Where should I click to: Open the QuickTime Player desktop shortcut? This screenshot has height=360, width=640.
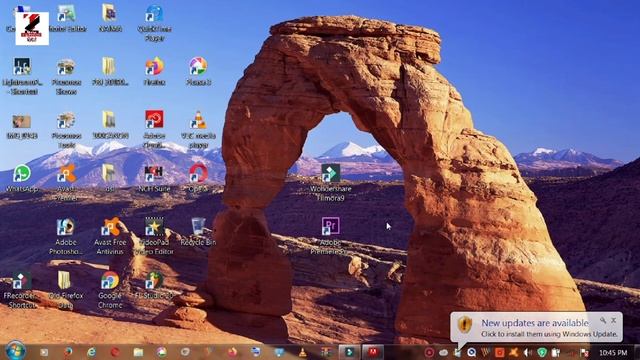[x=154, y=23]
